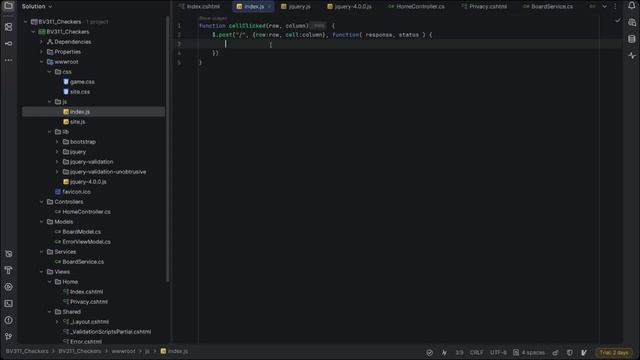Open the AI Assistant sparkle icon
This screenshot has height=360, width=640.
[x=631, y=56]
